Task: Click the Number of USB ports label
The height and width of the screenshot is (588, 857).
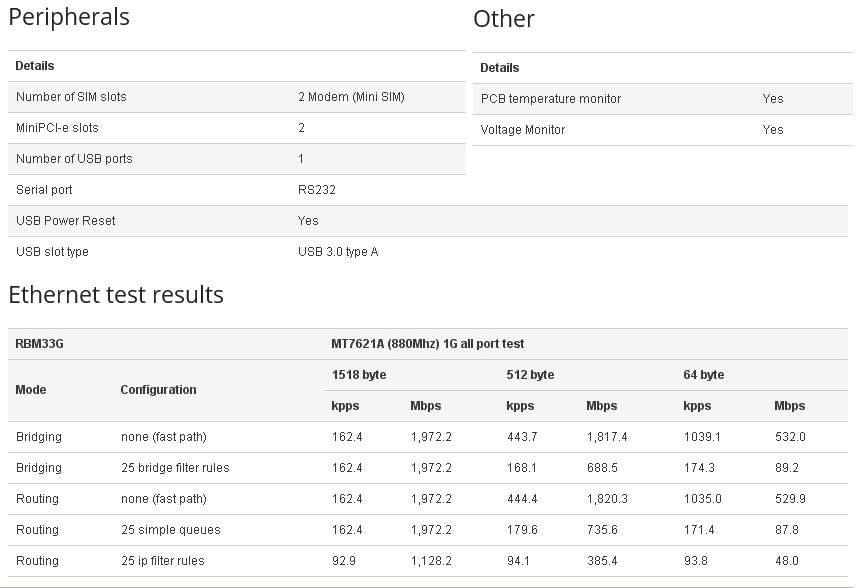Action: tap(74, 159)
